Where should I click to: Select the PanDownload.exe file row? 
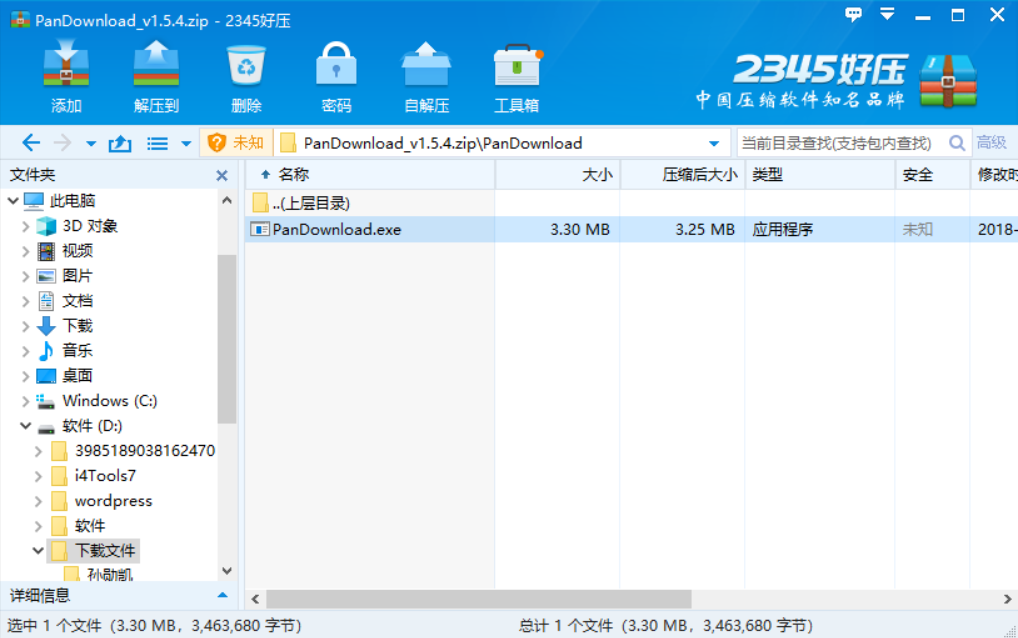coord(631,229)
